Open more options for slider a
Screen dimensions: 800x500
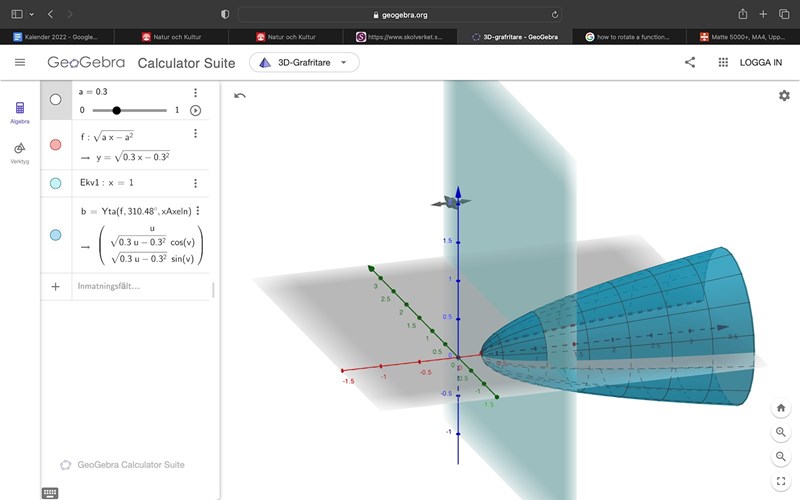point(196,93)
